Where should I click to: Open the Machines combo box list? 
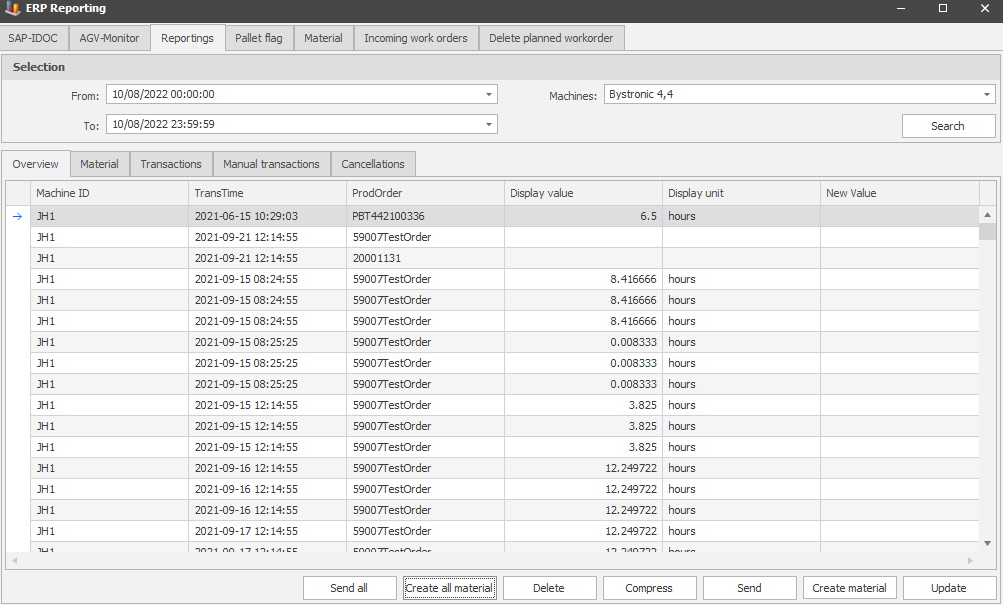(x=986, y=95)
